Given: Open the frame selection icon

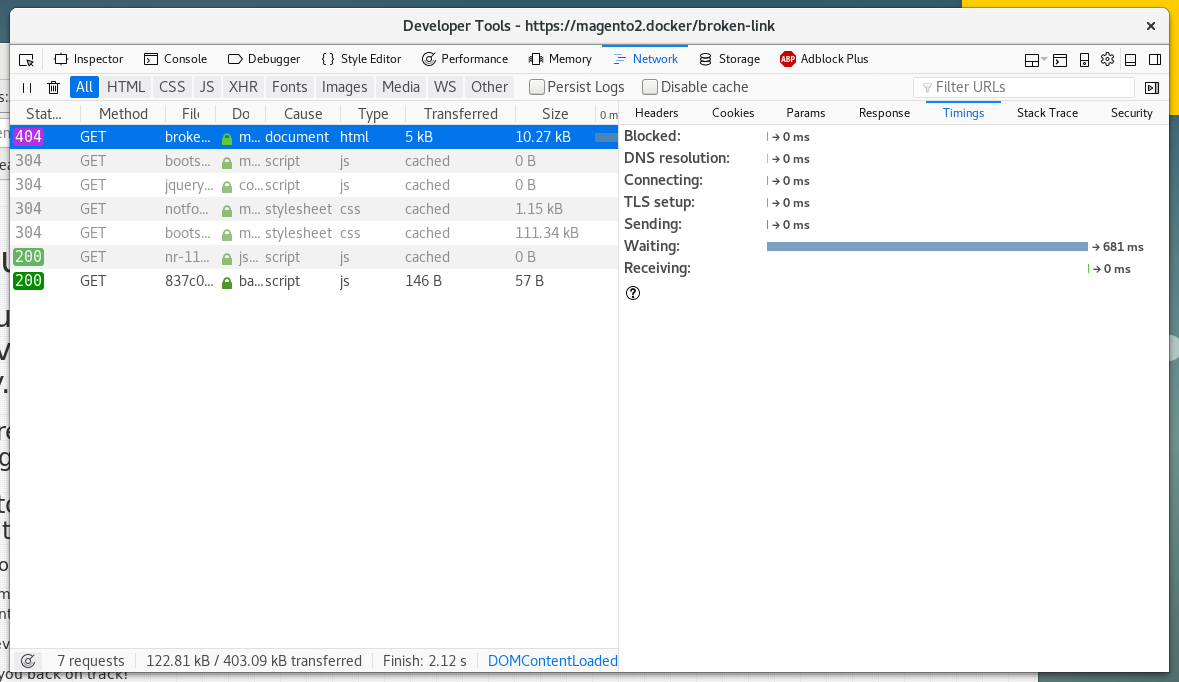Looking at the screenshot, I should tap(1032, 60).
